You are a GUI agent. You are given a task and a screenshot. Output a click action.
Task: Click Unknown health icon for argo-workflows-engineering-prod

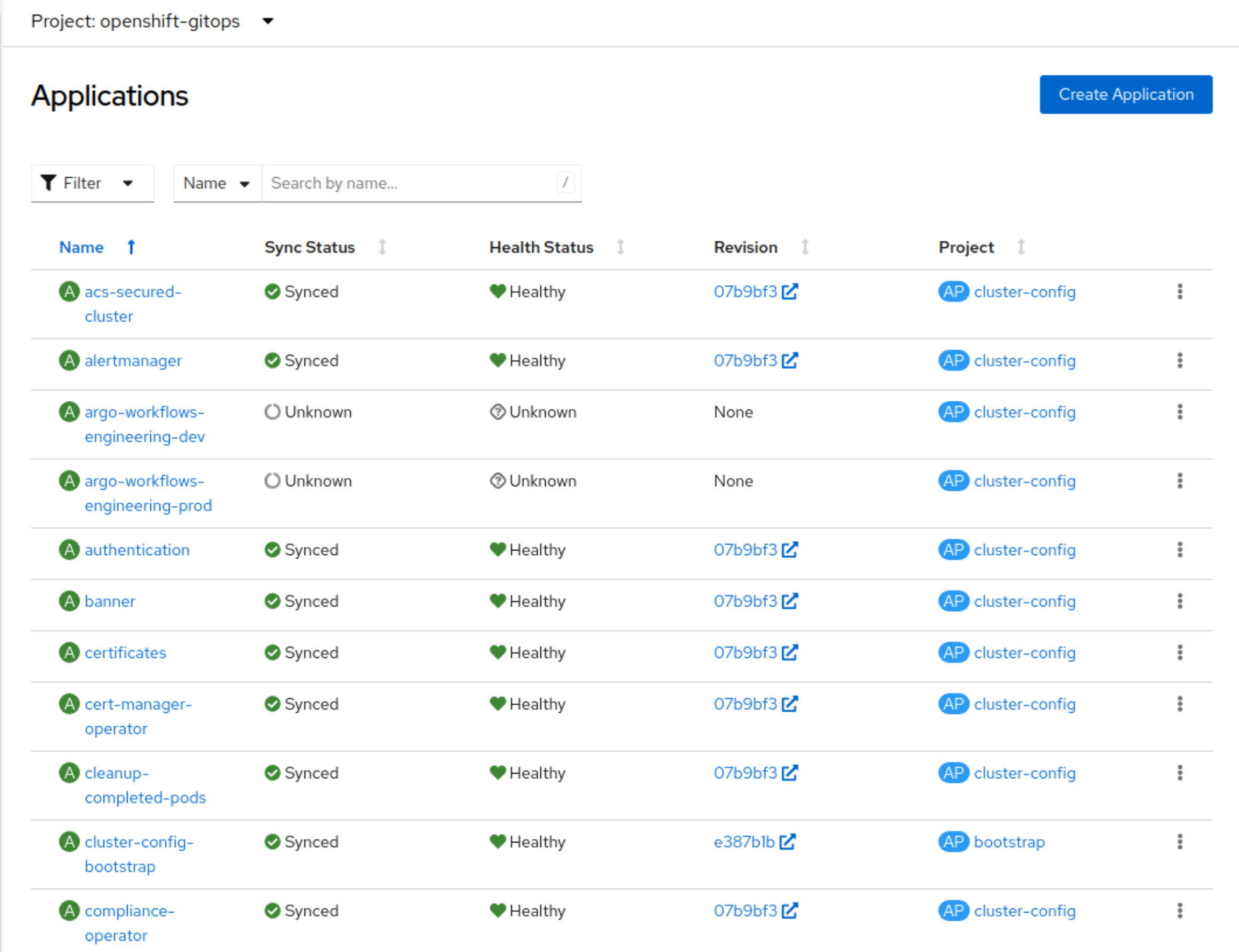click(x=498, y=481)
